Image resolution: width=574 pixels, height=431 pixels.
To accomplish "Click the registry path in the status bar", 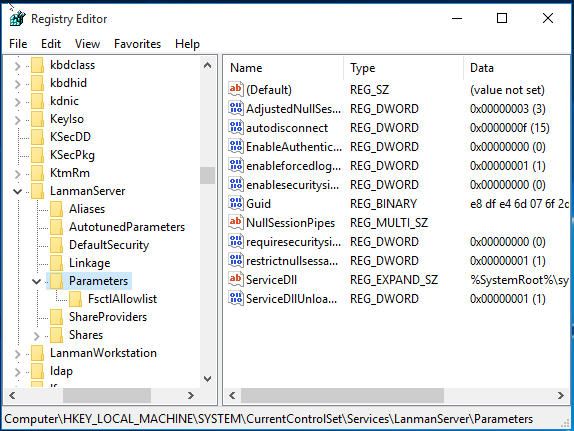I will pos(268,419).
